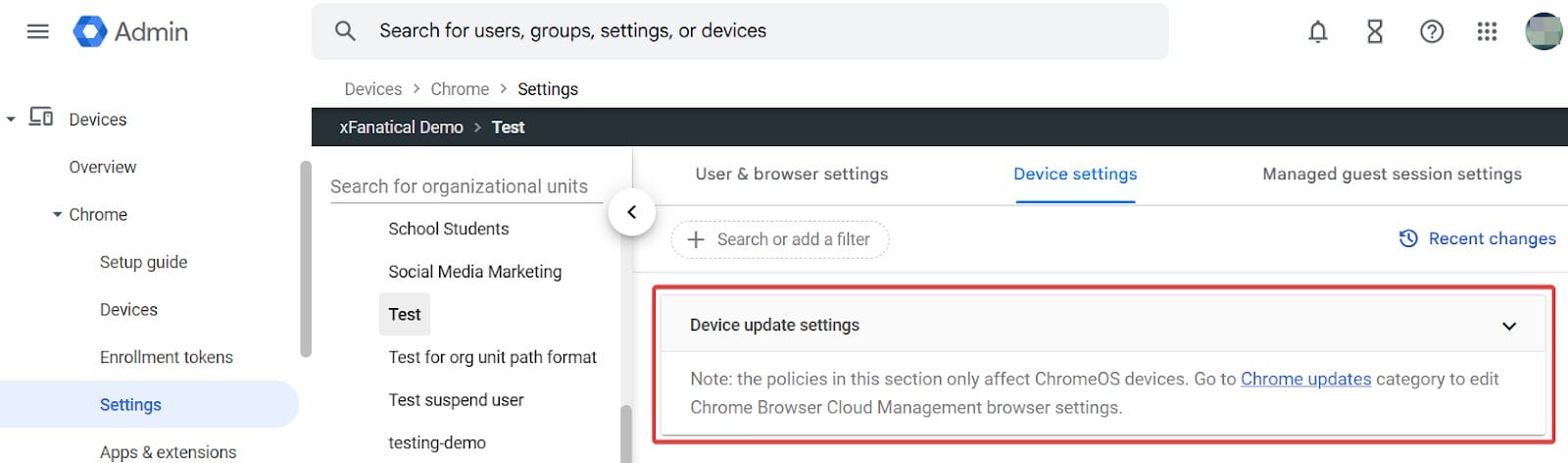Click the Devices section icon in sidebar
Image resolution: width=1568 pixels, height=463 pixels.
[x=41, y=118]
